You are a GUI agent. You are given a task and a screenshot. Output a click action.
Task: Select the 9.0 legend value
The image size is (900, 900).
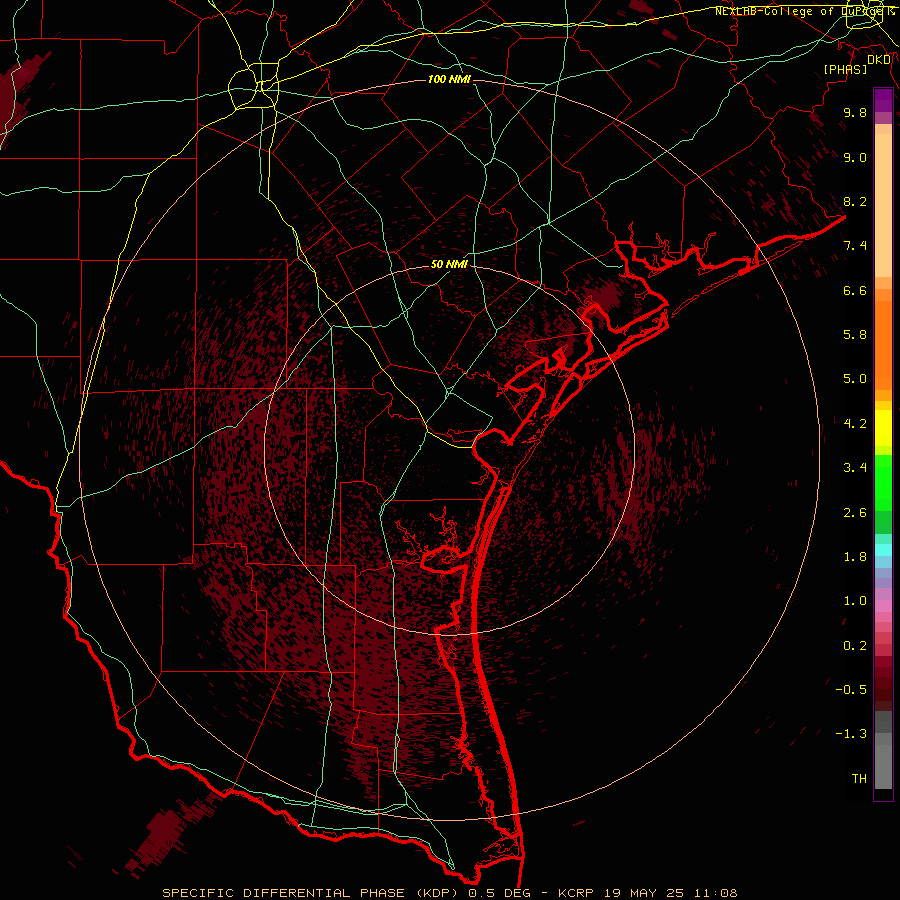coord(855,157)
